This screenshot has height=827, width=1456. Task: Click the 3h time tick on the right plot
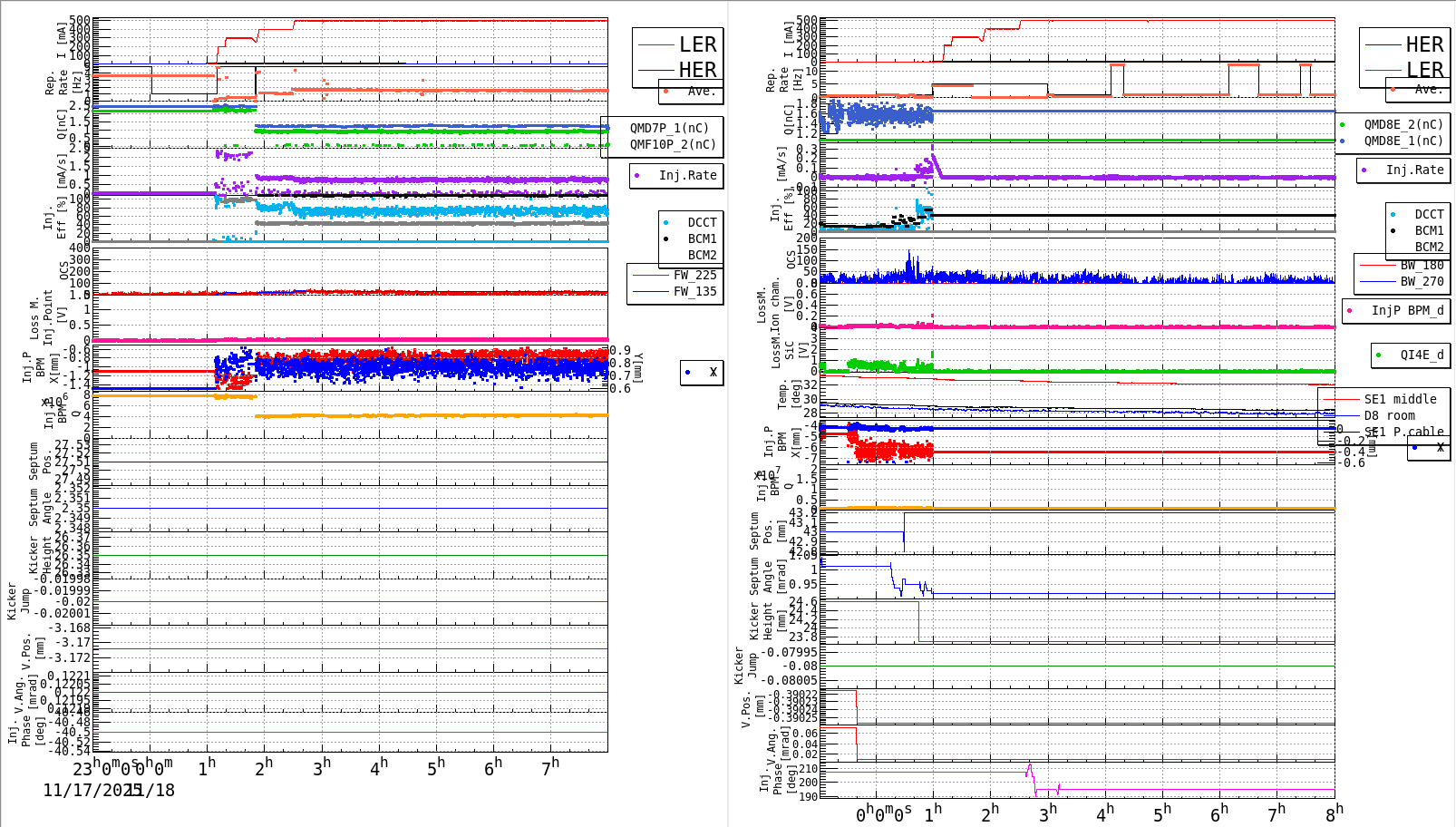[x=1048, y=813]
